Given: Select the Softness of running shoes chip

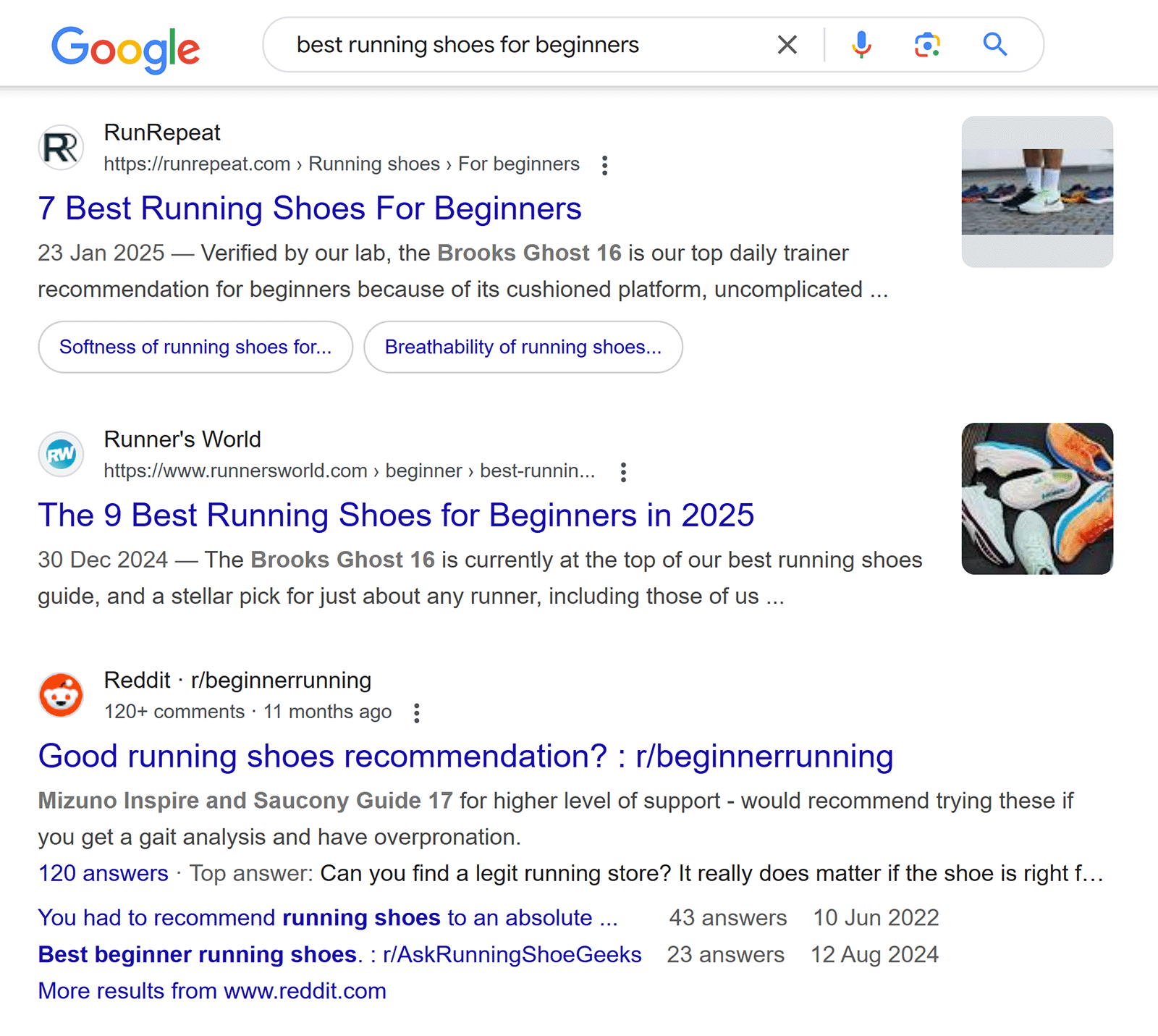Looking at the screenshot, I should (195, 348).
